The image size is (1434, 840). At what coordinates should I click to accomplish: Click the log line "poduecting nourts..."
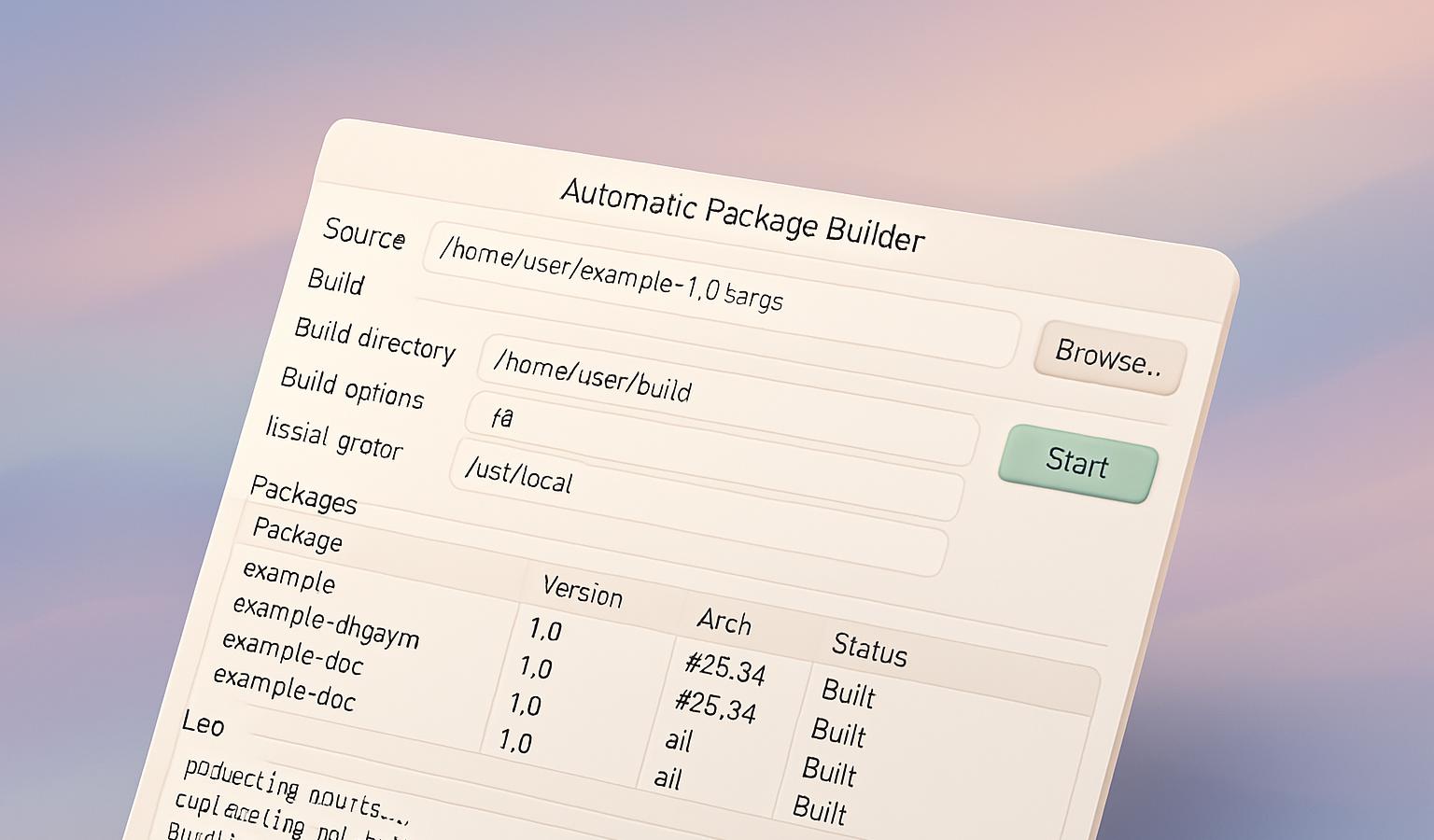296,790
